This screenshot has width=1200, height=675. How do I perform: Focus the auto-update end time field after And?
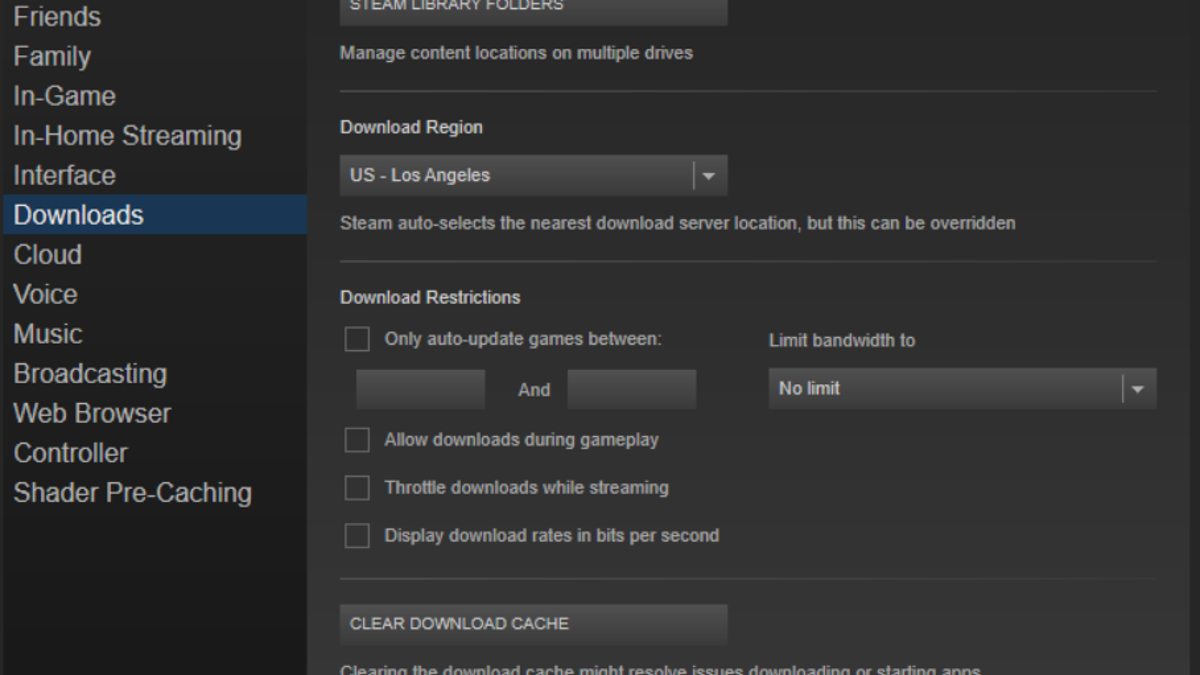pos(631,389)
